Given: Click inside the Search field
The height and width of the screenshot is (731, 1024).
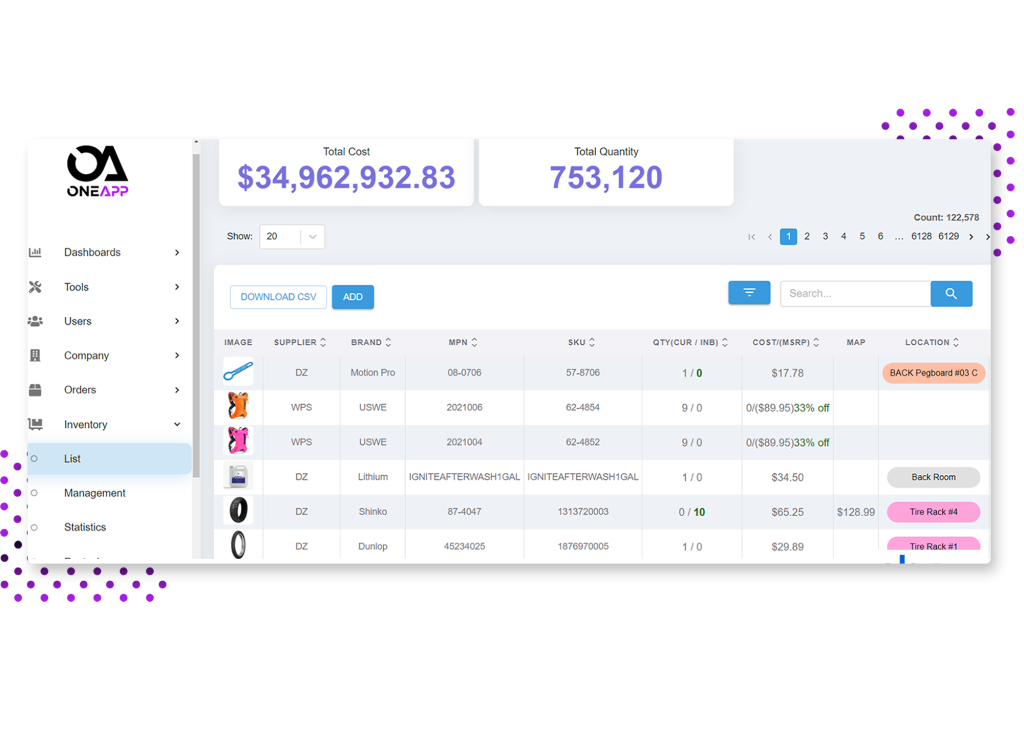Looking at the screenshot, I should (855, 293).
